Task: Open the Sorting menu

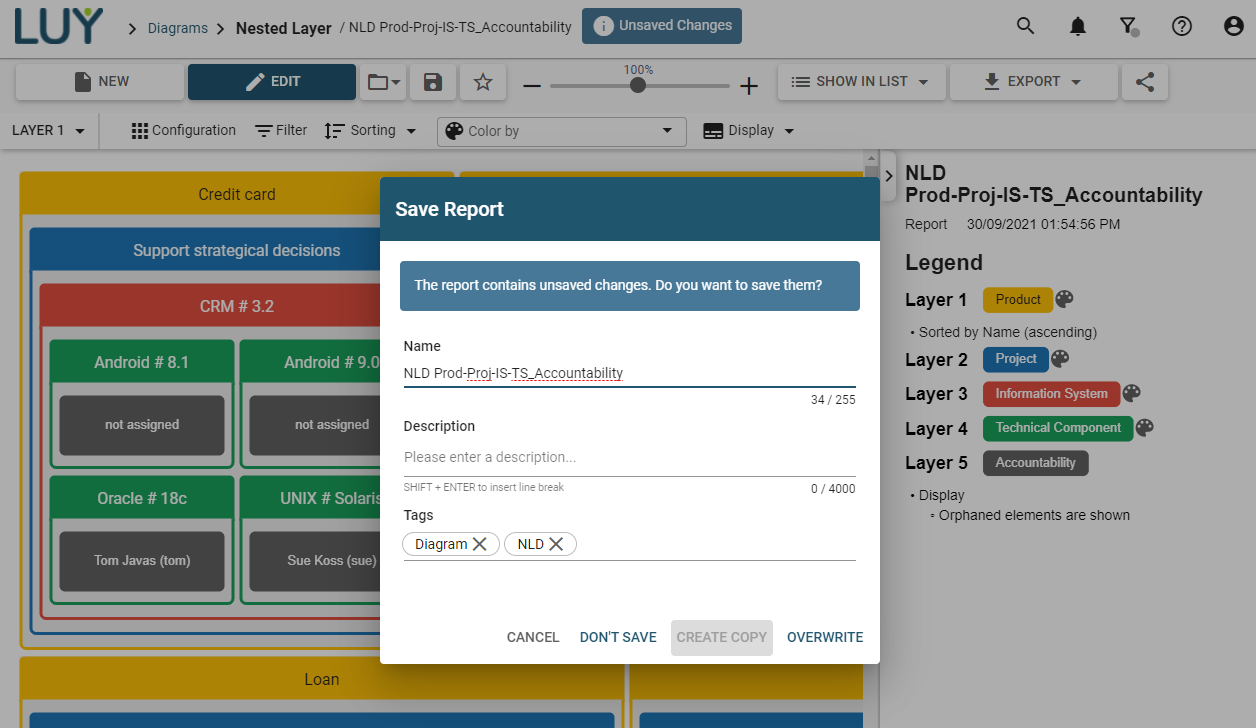Action: (371, 131)
